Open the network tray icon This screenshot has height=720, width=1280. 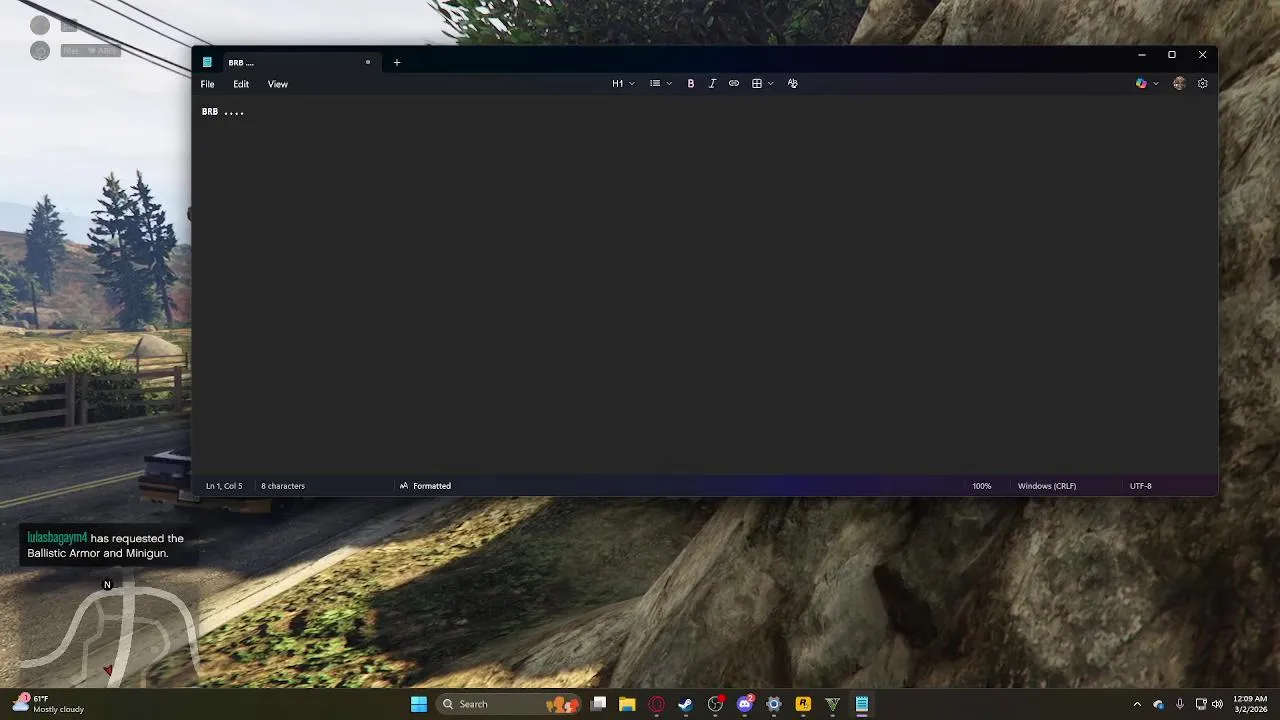(1201, 704)
